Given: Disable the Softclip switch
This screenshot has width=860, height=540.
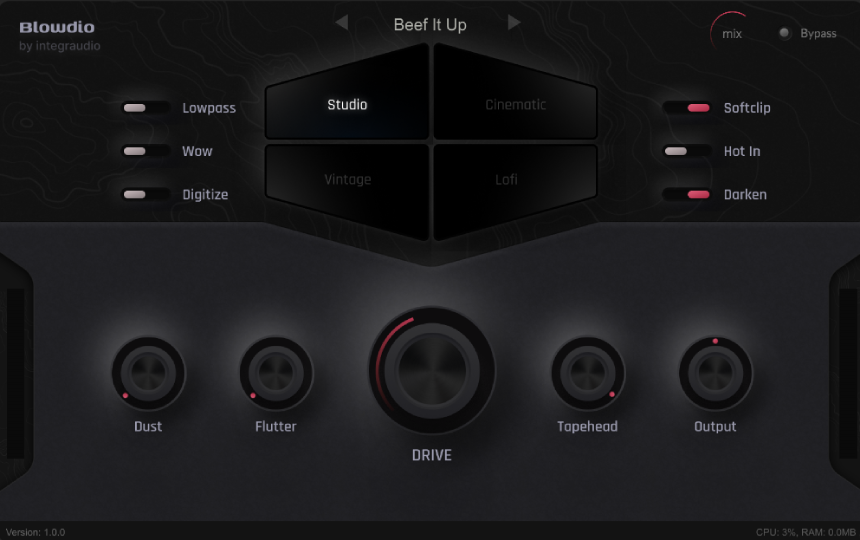Looking at the screenshot, I should pos(687,108).
